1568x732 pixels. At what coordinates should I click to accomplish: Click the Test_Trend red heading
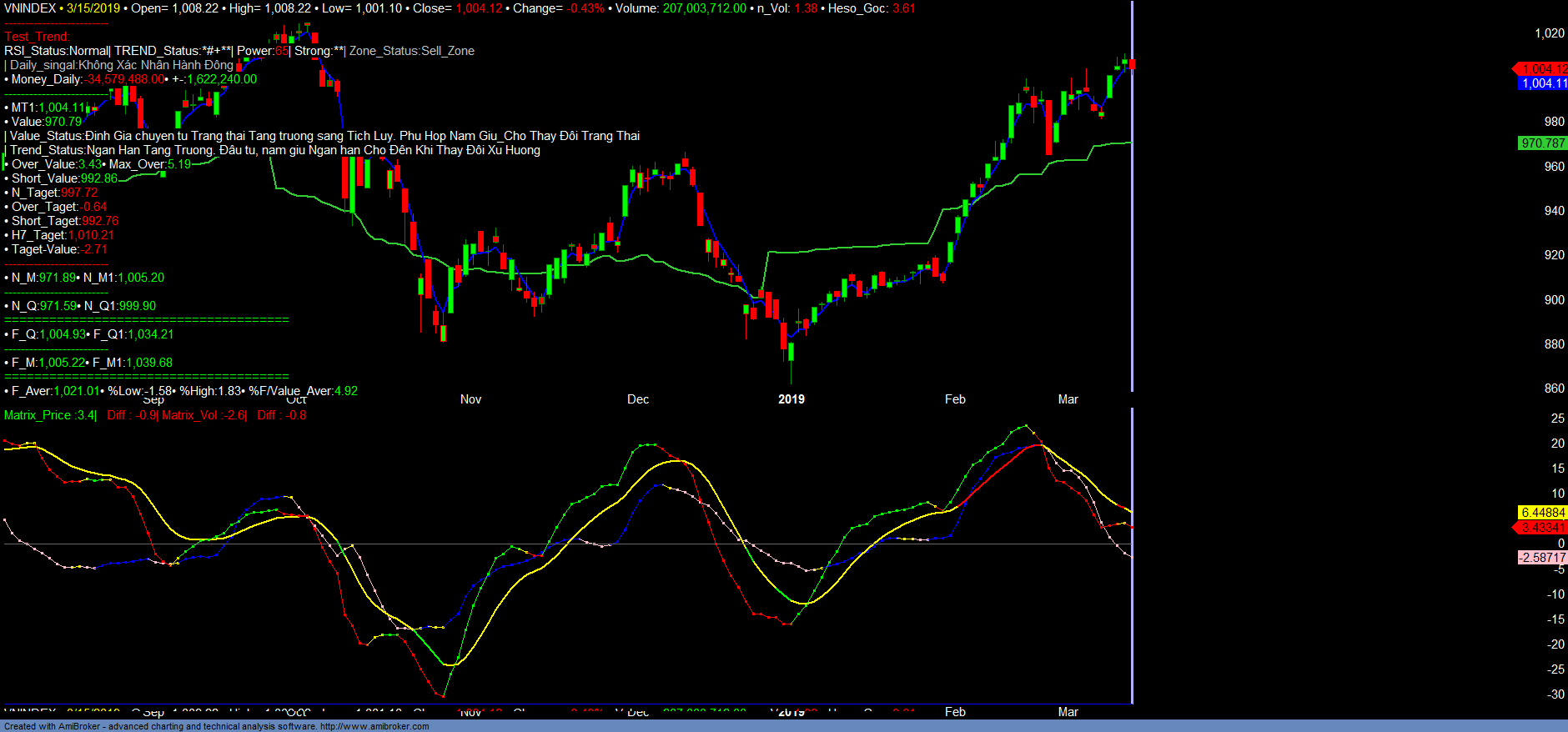(37, 37)
